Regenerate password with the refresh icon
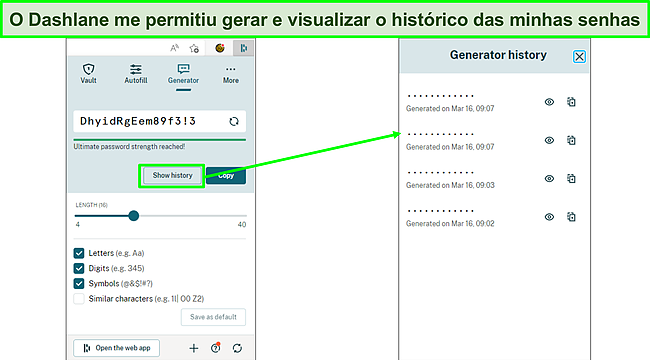Screen dimensions: 650x360 [x=234, y=121]
